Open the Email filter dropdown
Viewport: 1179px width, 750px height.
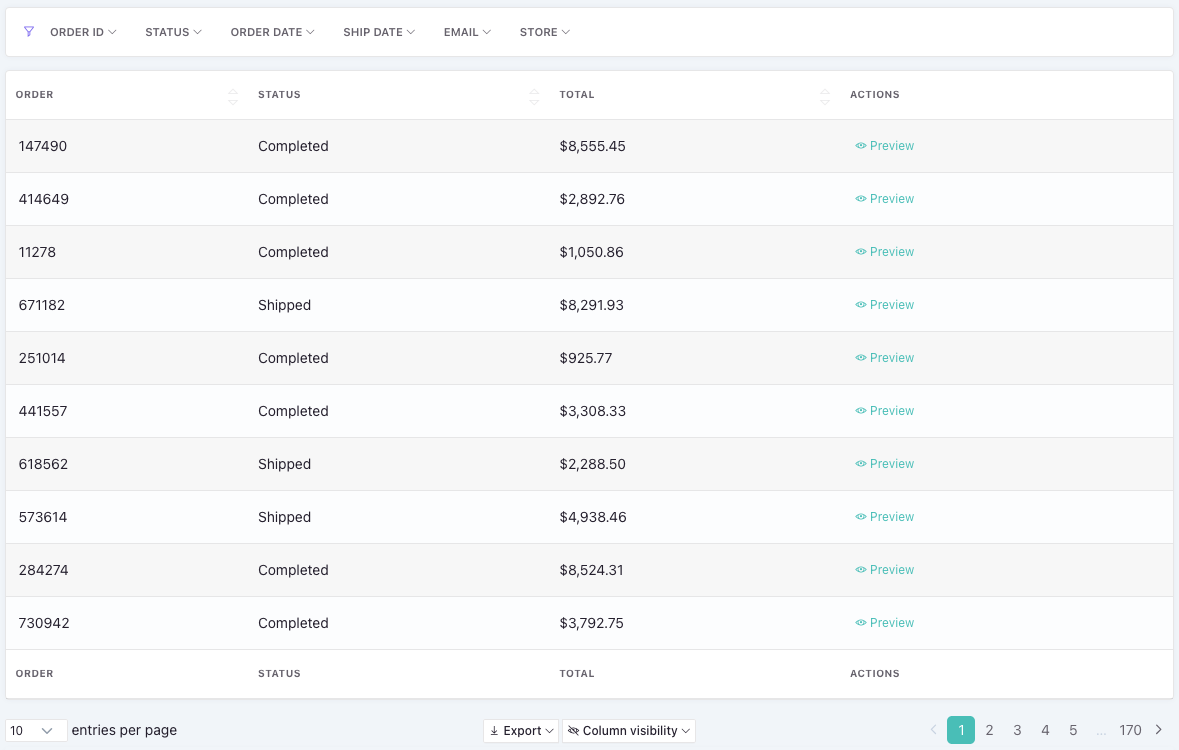[x=467, y=32]
